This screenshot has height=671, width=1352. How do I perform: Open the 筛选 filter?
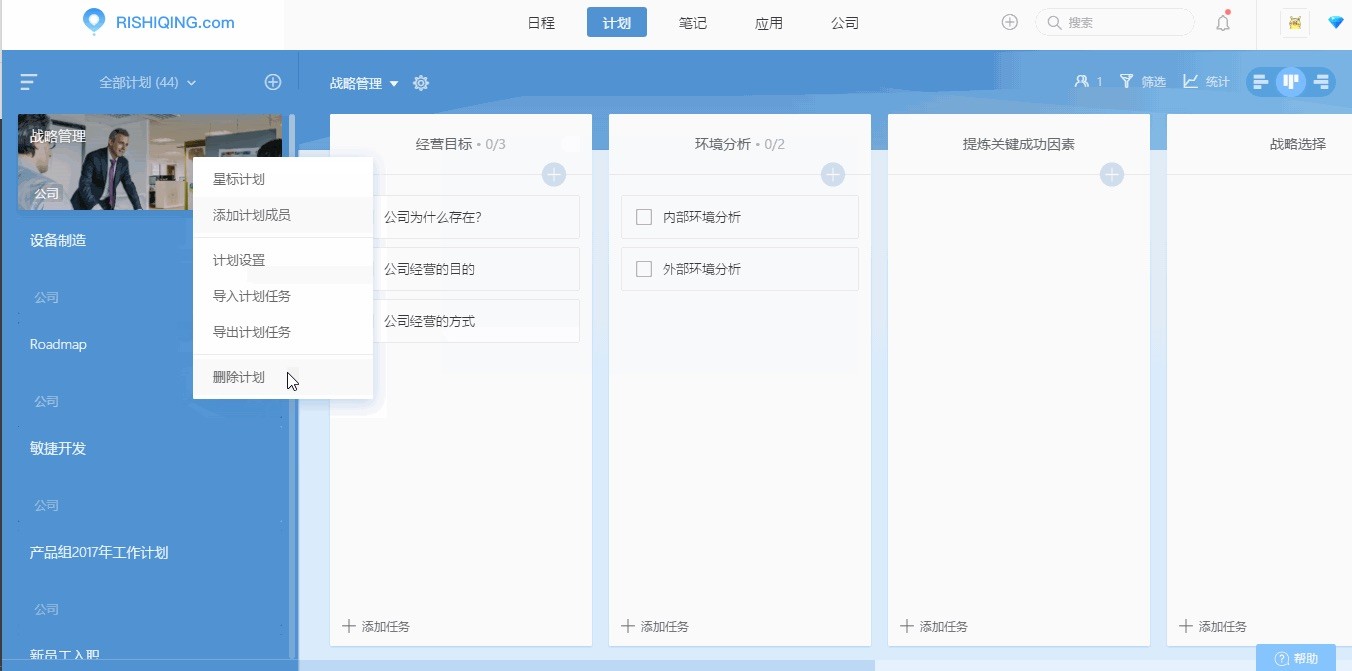click(1143, 82)
